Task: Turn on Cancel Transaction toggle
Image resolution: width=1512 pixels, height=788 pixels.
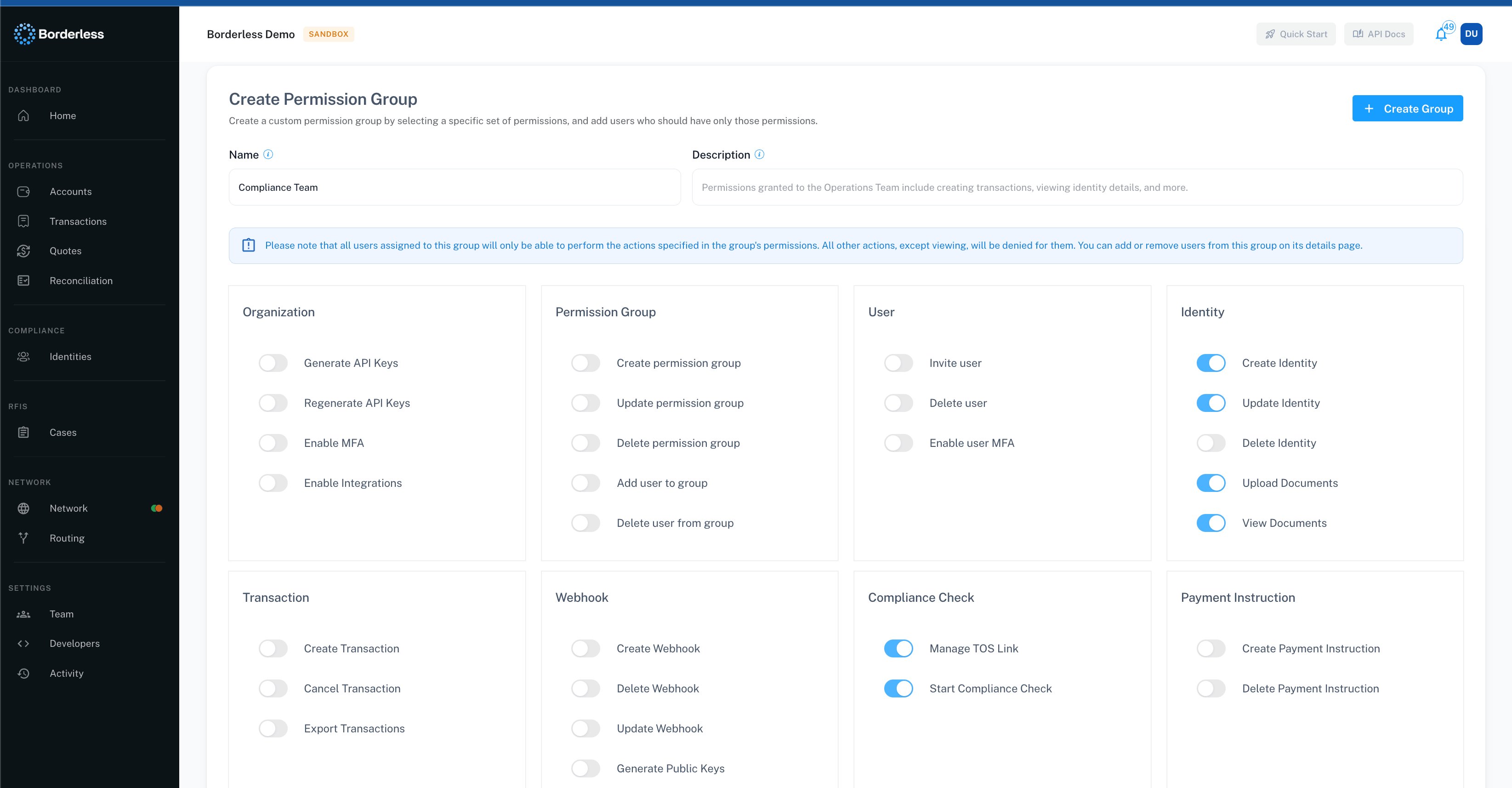Action: point(273,688)
